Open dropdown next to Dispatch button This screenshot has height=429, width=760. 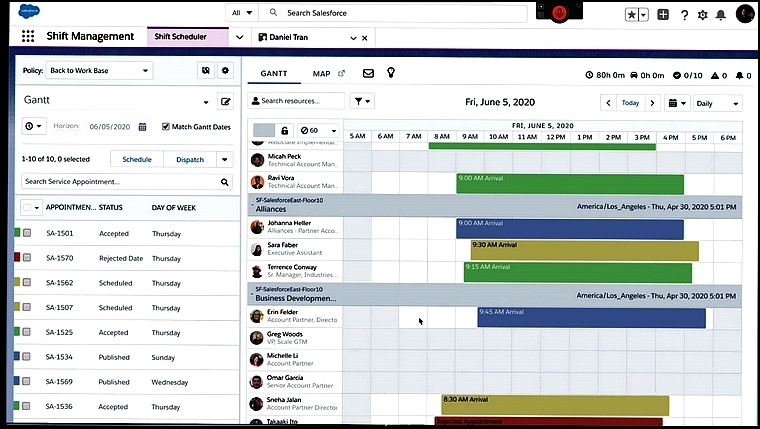click(x=224, y=159)
